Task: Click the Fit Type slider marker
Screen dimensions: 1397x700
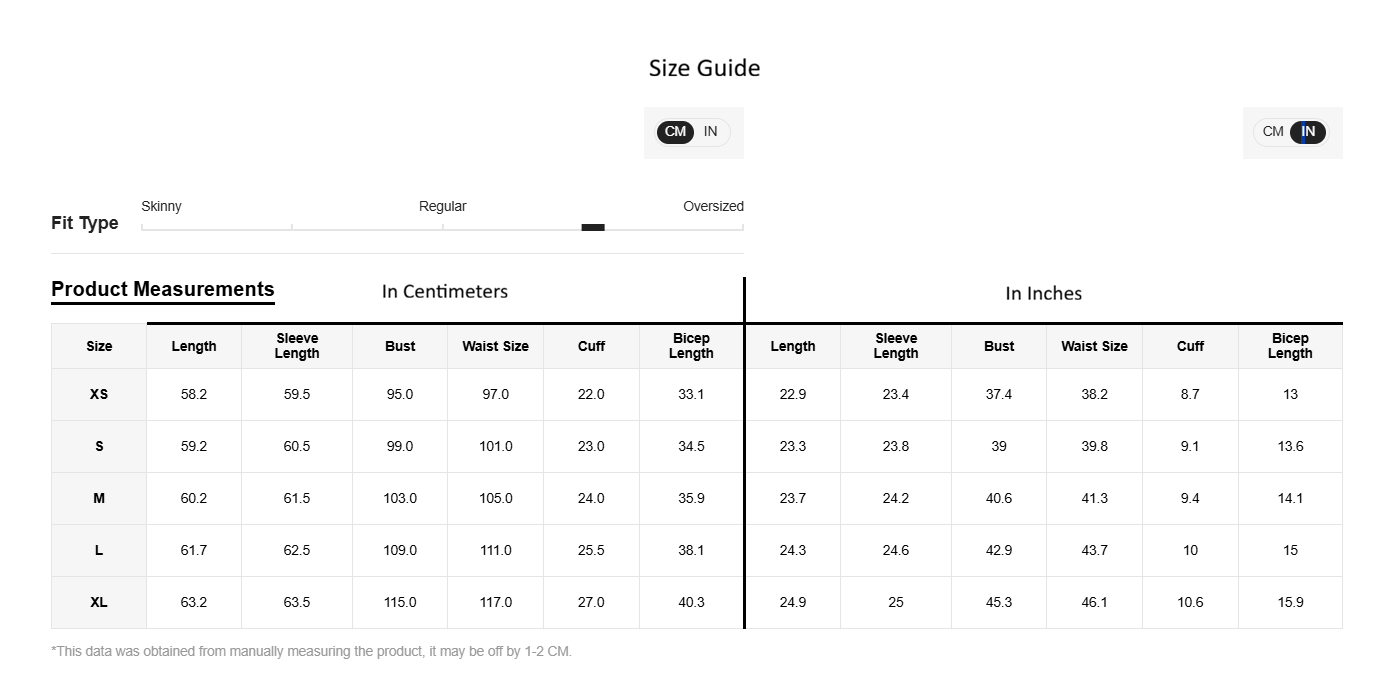Action: click(x=593, y=227)
